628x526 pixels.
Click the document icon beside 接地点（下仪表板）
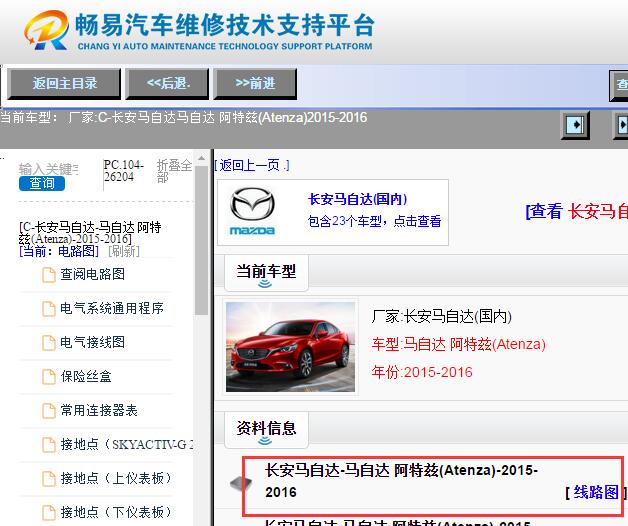point(49,513)
